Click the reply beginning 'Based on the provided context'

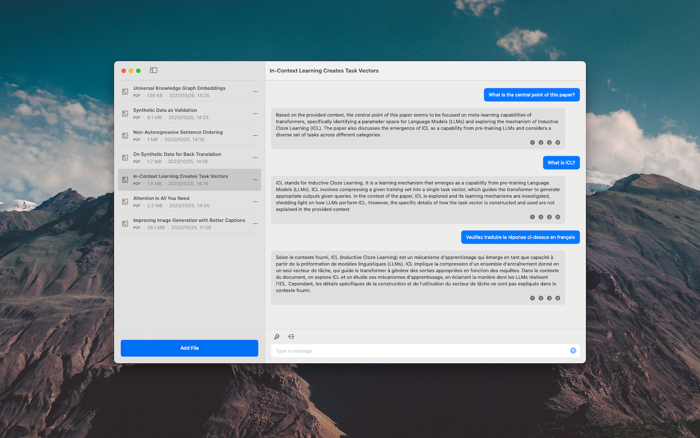pyautogui.click(x=418, y=129)
